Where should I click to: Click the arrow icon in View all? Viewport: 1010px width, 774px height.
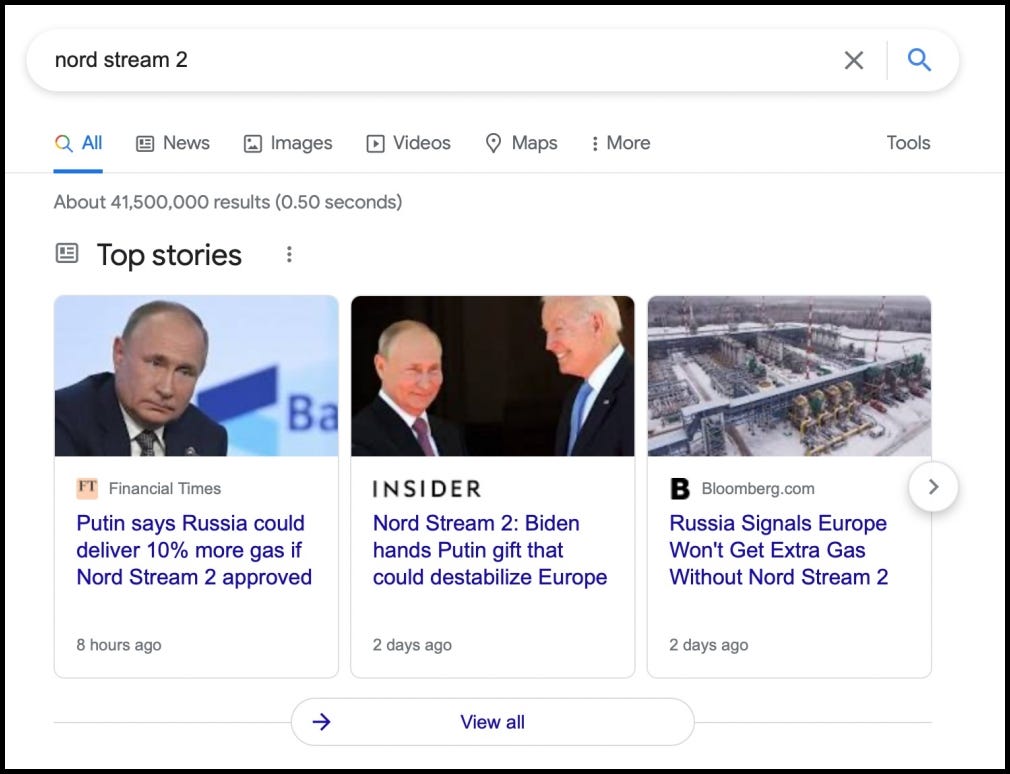coord(321,722)
